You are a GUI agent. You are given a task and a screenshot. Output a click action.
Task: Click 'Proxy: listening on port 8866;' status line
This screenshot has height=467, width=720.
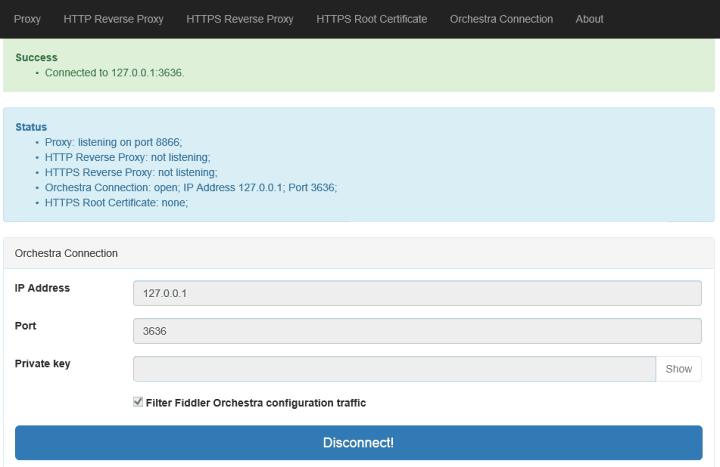[x=113, y=142]
